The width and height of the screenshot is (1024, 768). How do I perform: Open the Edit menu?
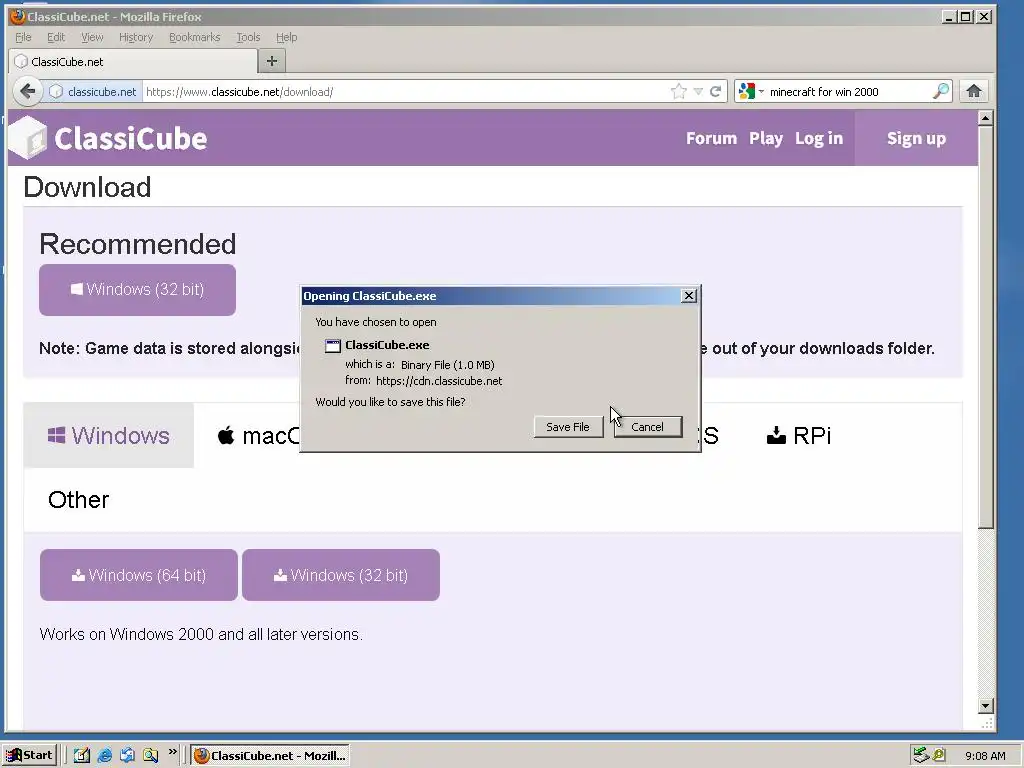click(56, 37)
